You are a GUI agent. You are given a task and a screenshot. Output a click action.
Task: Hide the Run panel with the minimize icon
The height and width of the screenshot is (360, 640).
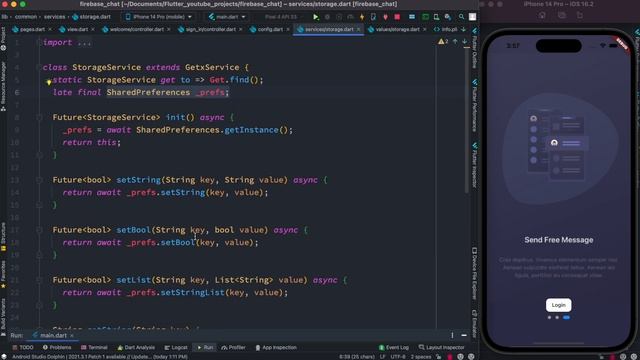[464, 335]
